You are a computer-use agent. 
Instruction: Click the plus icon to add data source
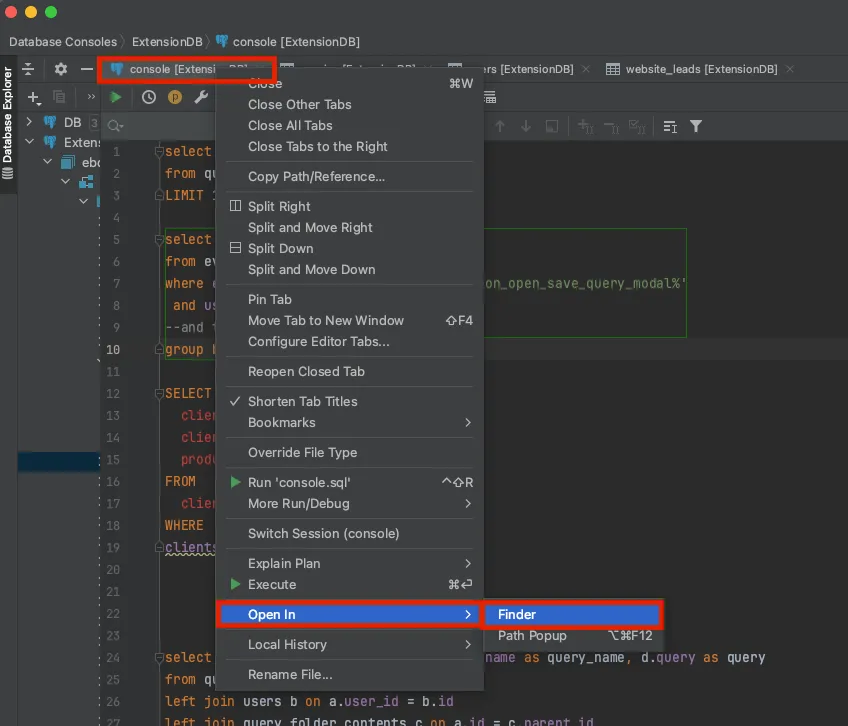(x=34, y=97)
